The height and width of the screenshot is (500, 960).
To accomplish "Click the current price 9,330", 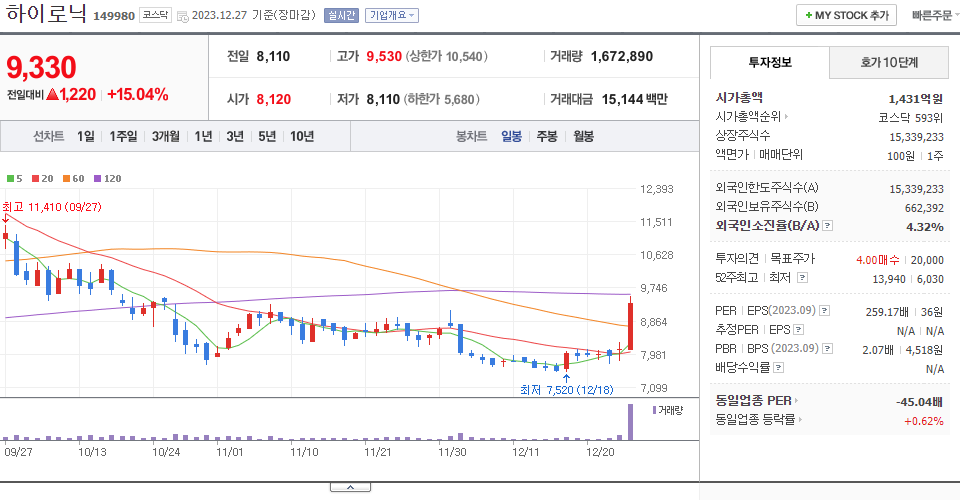I will click(x=41, y=67).
